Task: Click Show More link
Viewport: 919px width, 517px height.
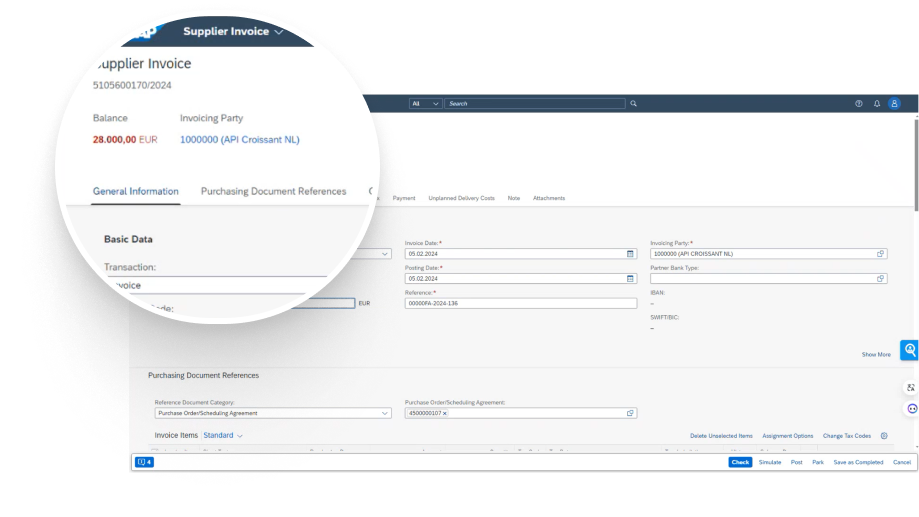Action: click(x=876, y=355)
